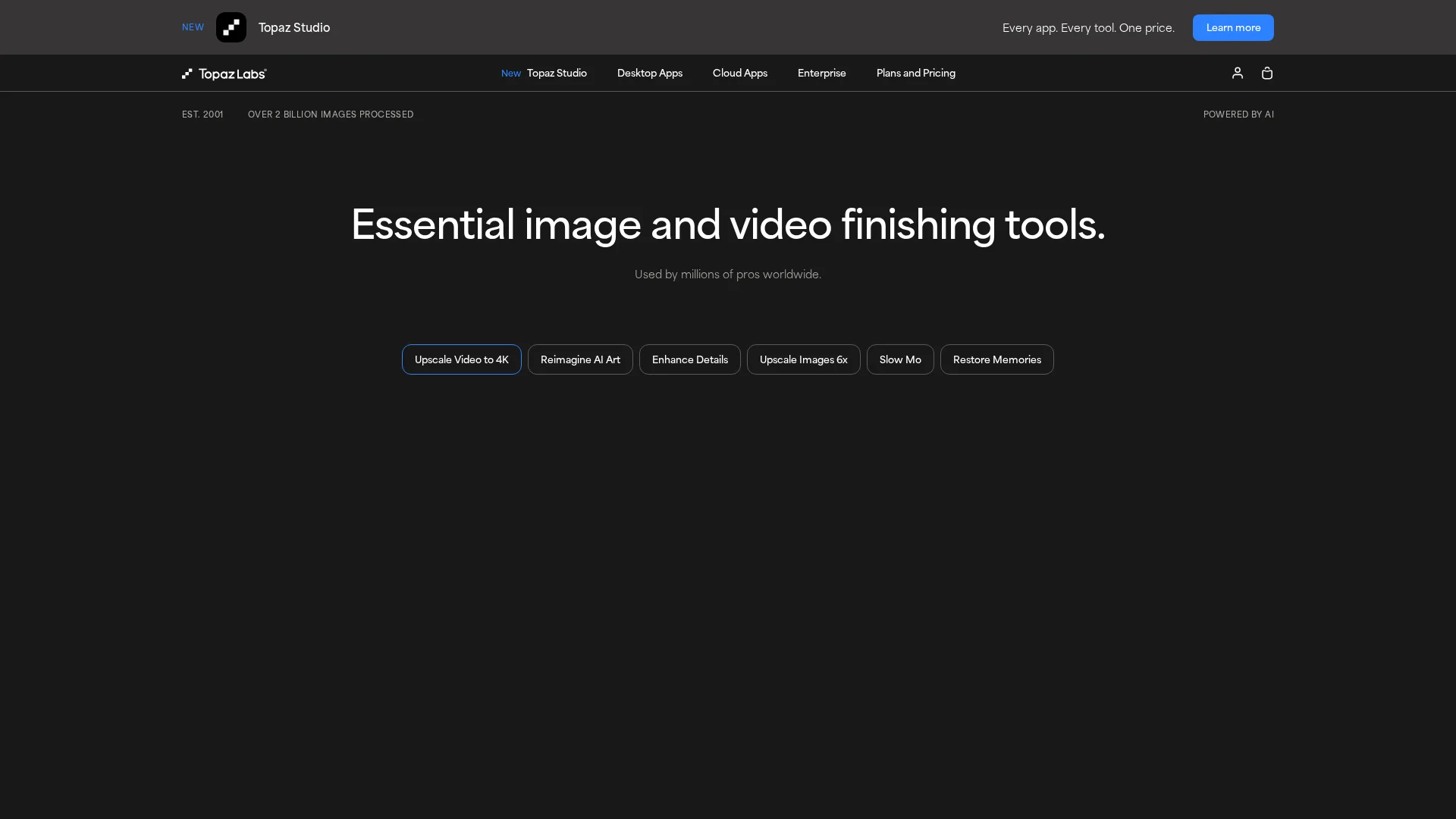The image size is (1456, 819).
Task: Select the Enhance Details tab
Action: click(689, 359)
